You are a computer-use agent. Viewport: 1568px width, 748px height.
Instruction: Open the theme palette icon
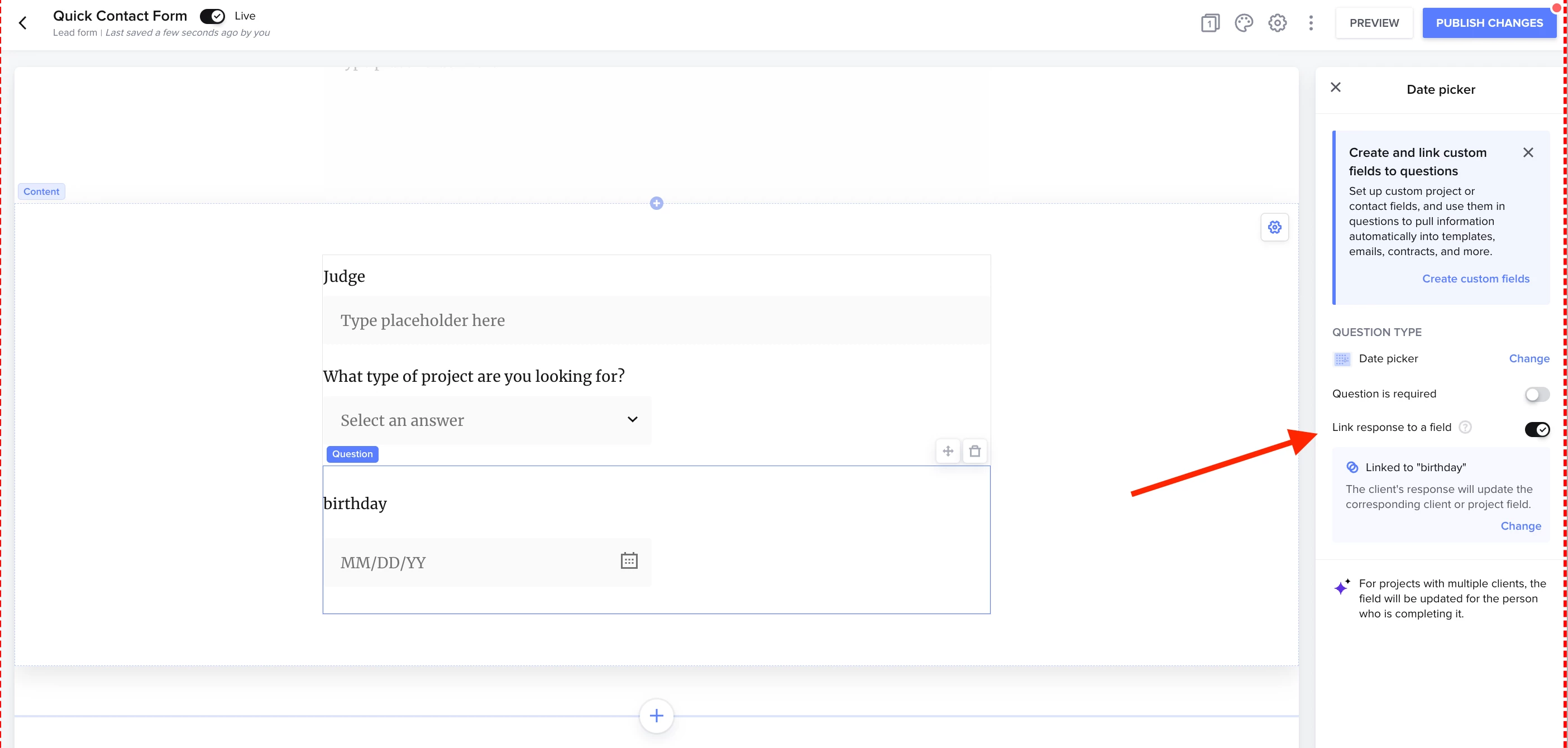1244,23
